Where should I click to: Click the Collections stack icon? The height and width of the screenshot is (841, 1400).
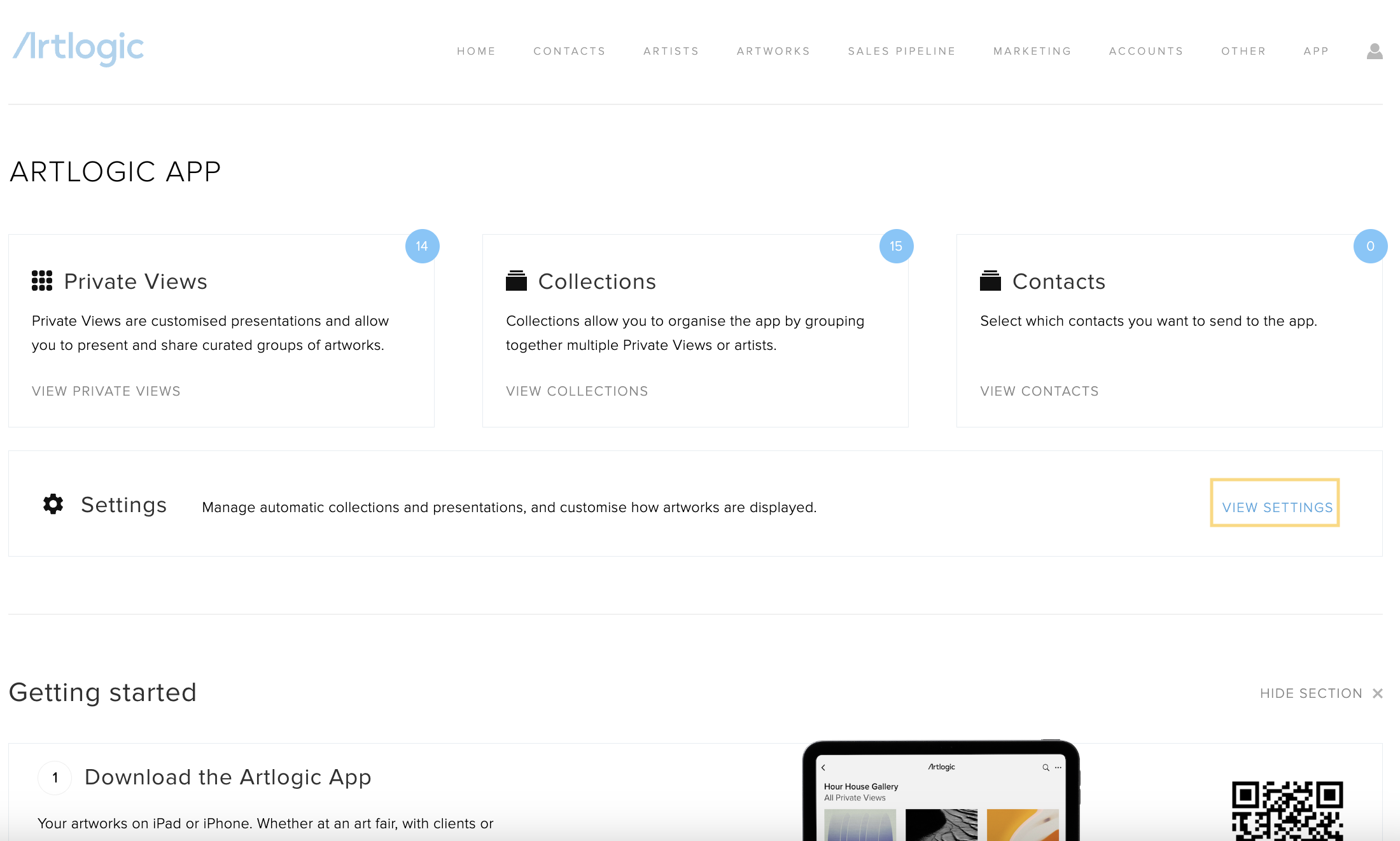(516, 281)
